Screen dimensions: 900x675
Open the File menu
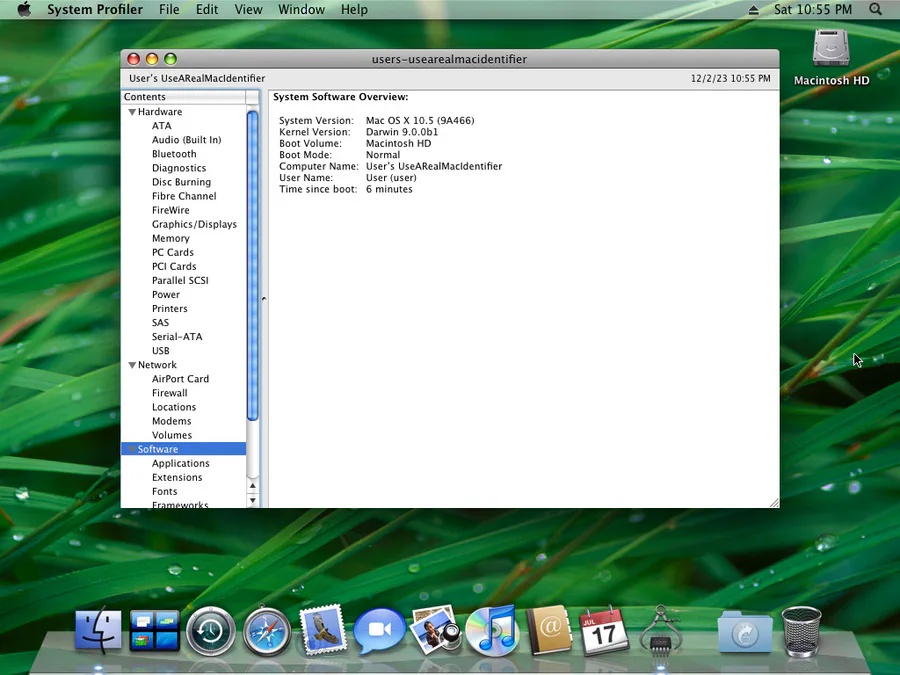pos(169,9)
